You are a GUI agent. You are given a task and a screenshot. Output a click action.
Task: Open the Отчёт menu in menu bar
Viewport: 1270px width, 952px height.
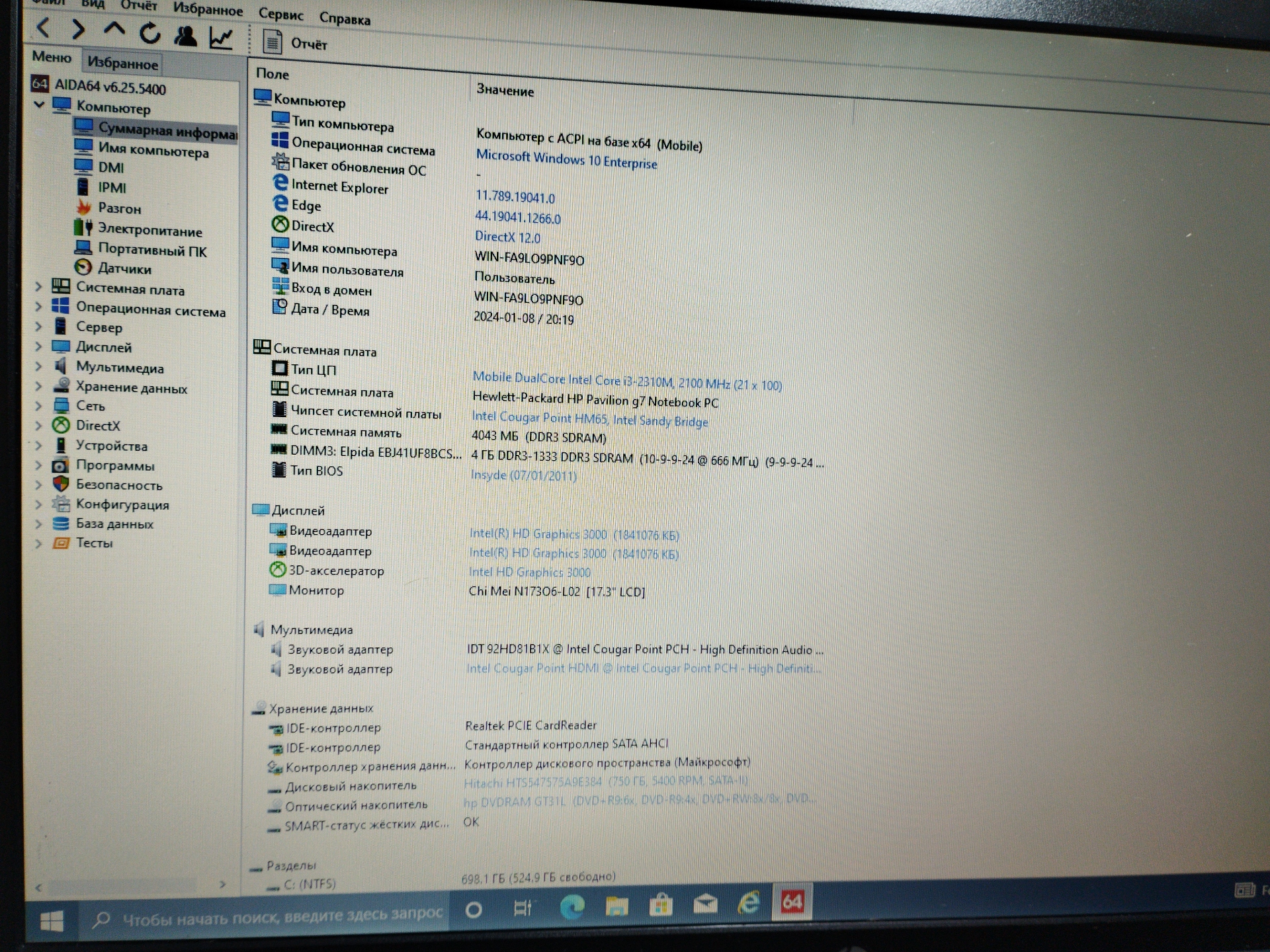pos(138,6)
